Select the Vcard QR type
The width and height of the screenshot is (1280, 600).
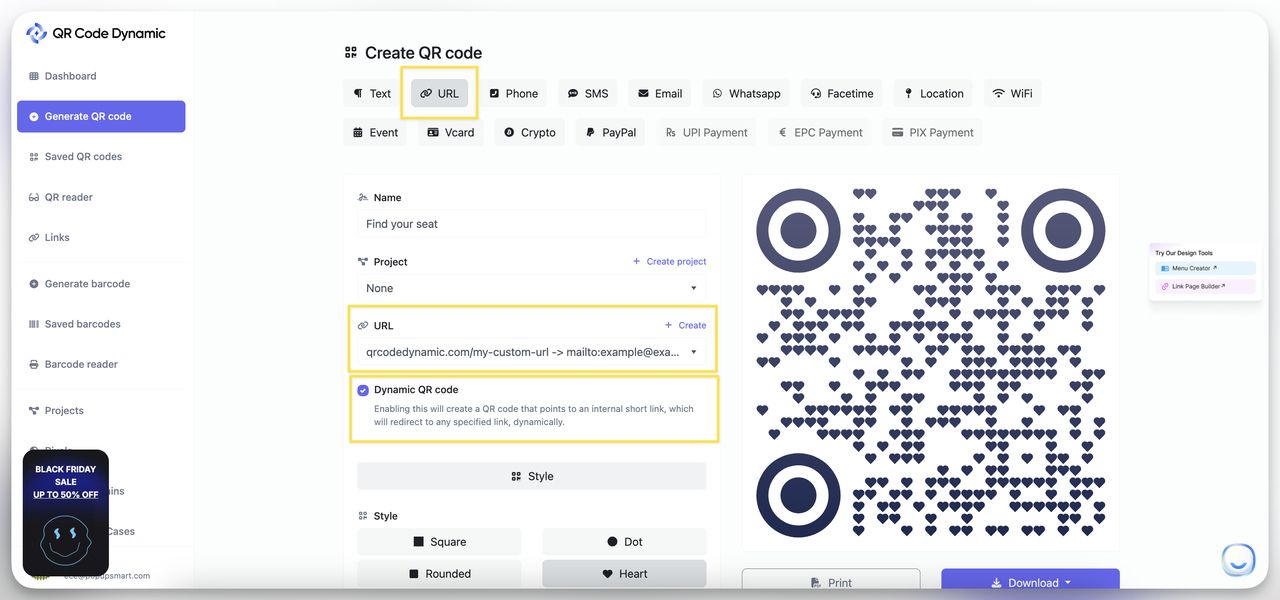(450, 132)
